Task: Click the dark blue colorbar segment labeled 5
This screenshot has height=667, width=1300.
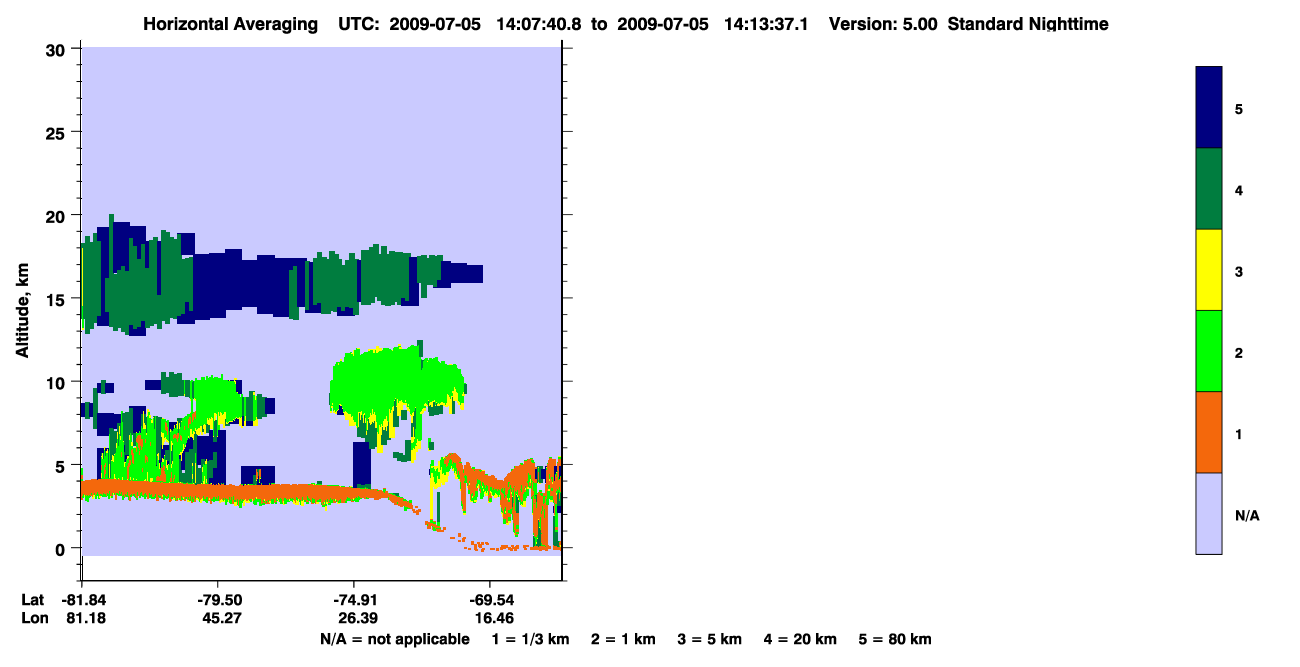Action: 1209,108
